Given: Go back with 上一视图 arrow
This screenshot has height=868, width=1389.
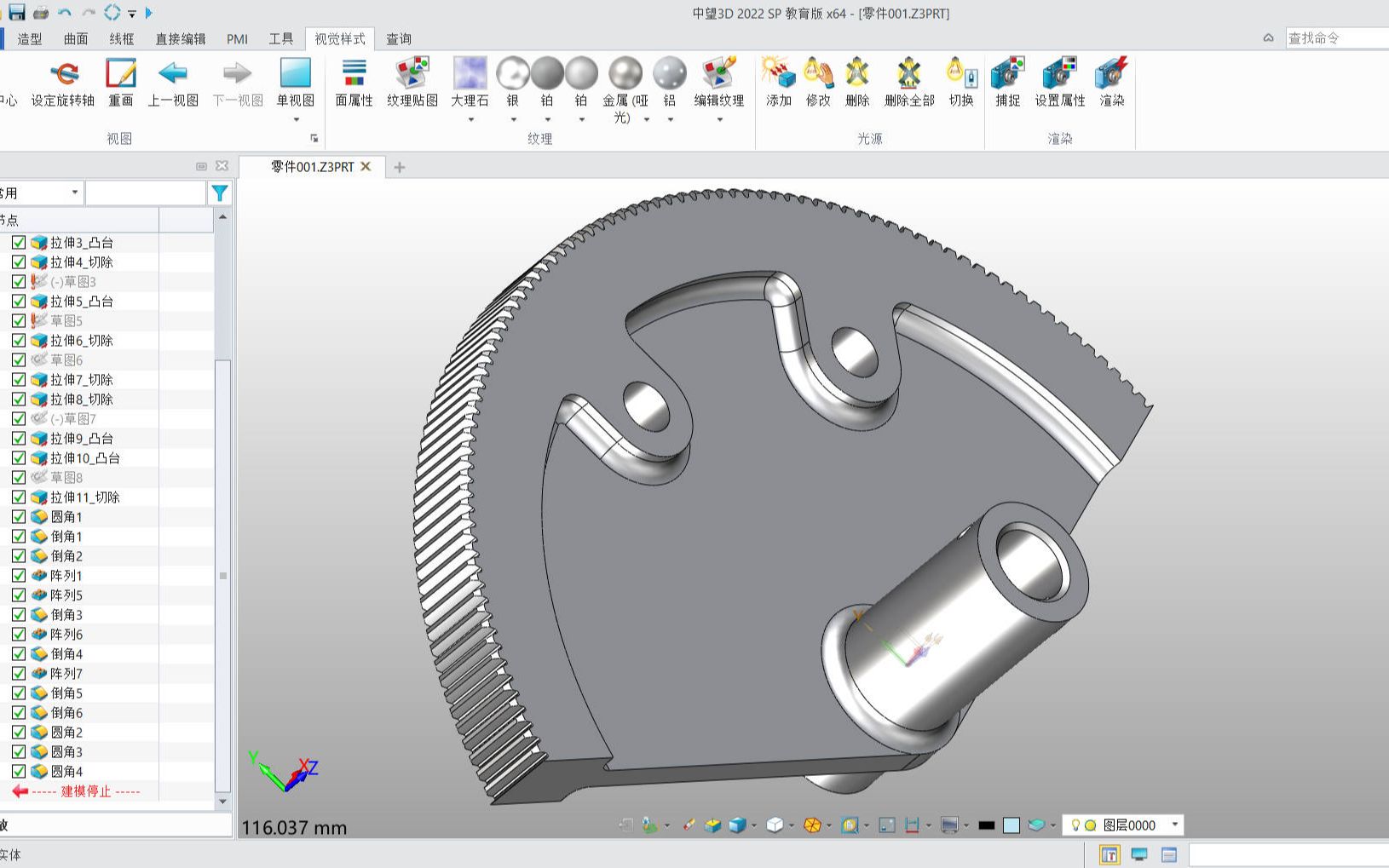Looking at the screenshot, I should point(173,74).
